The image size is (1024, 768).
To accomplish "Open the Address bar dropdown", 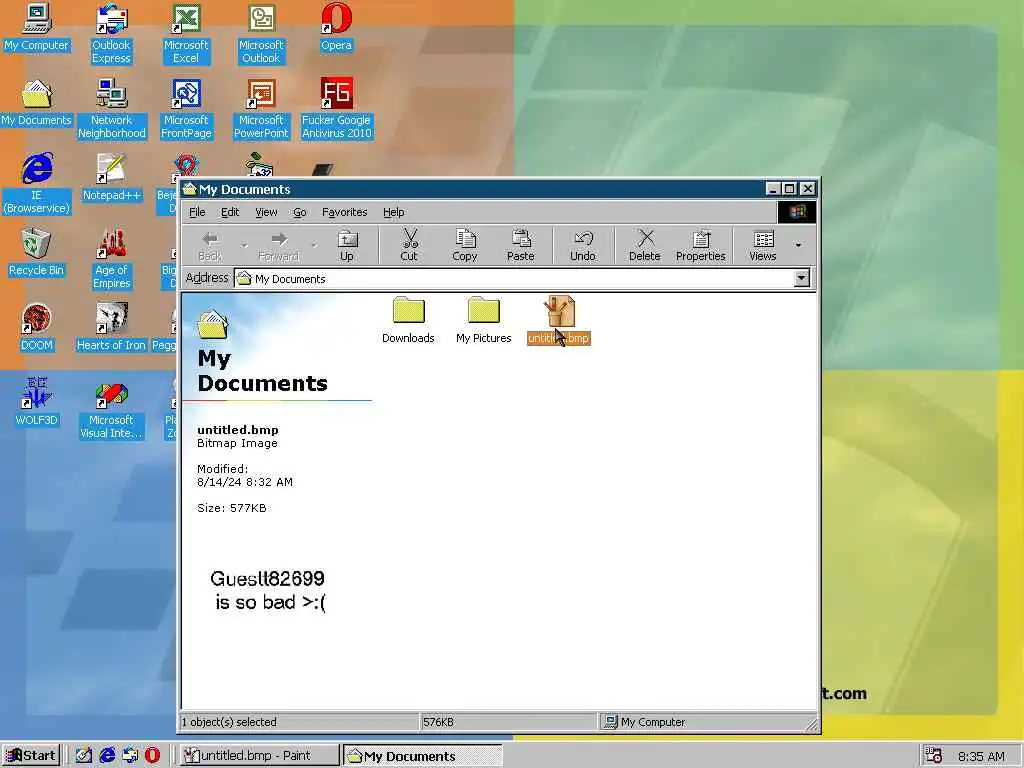I will [x=801, y=279].
